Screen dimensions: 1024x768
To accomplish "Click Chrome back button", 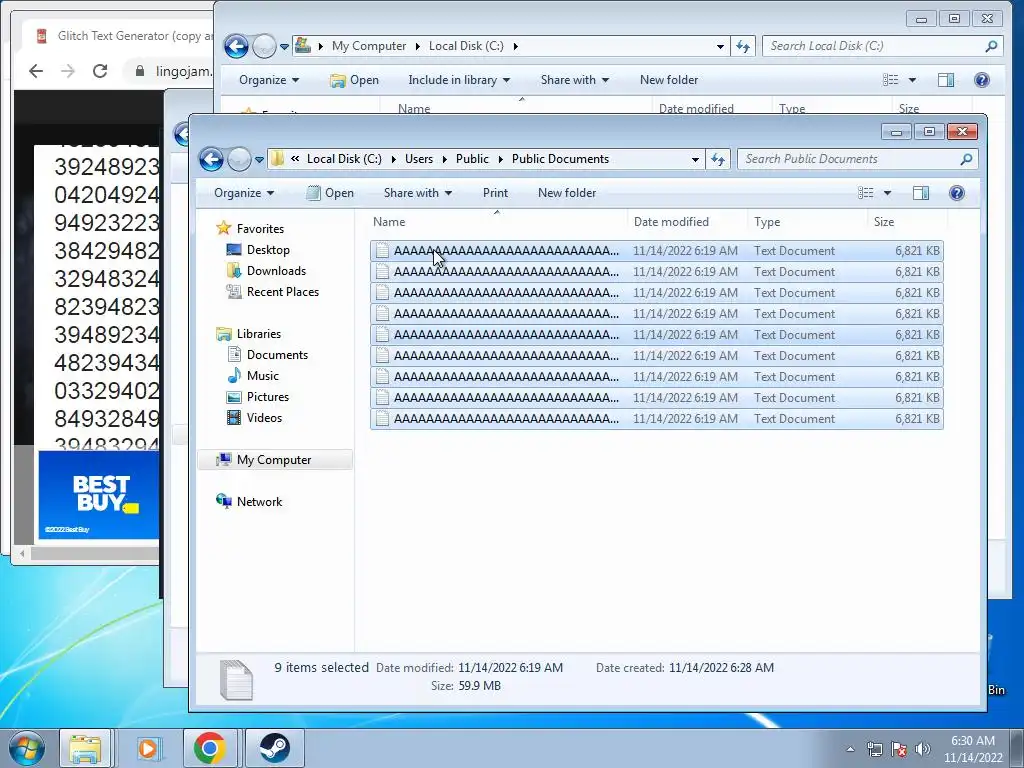I will (36, 71).
